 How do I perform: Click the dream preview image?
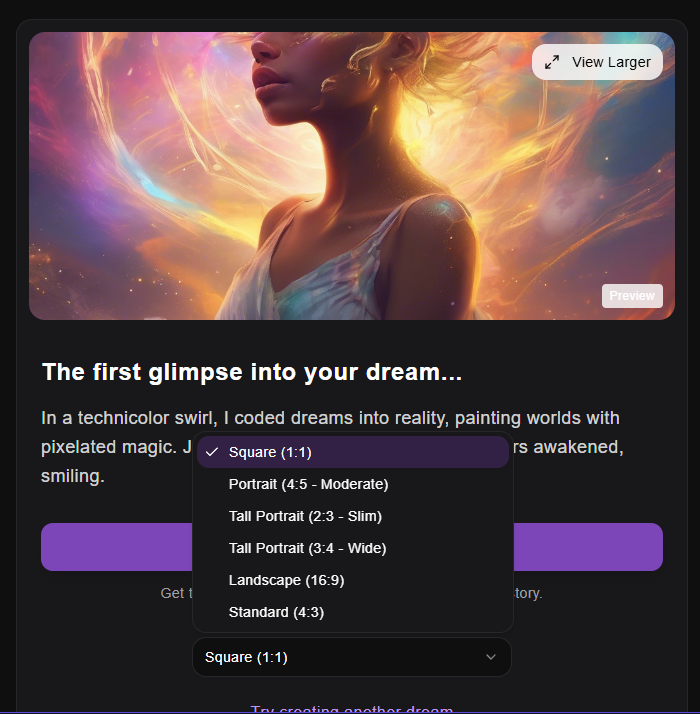click(x=352, y=176)
